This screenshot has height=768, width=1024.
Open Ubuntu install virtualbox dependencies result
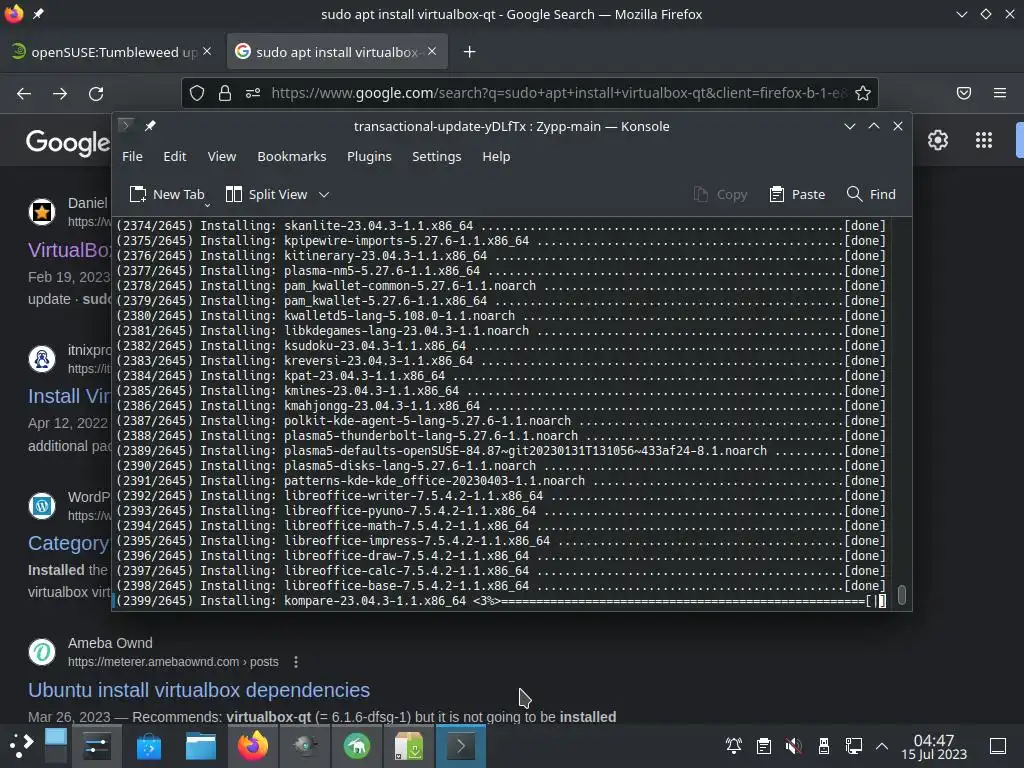point(199,690)
